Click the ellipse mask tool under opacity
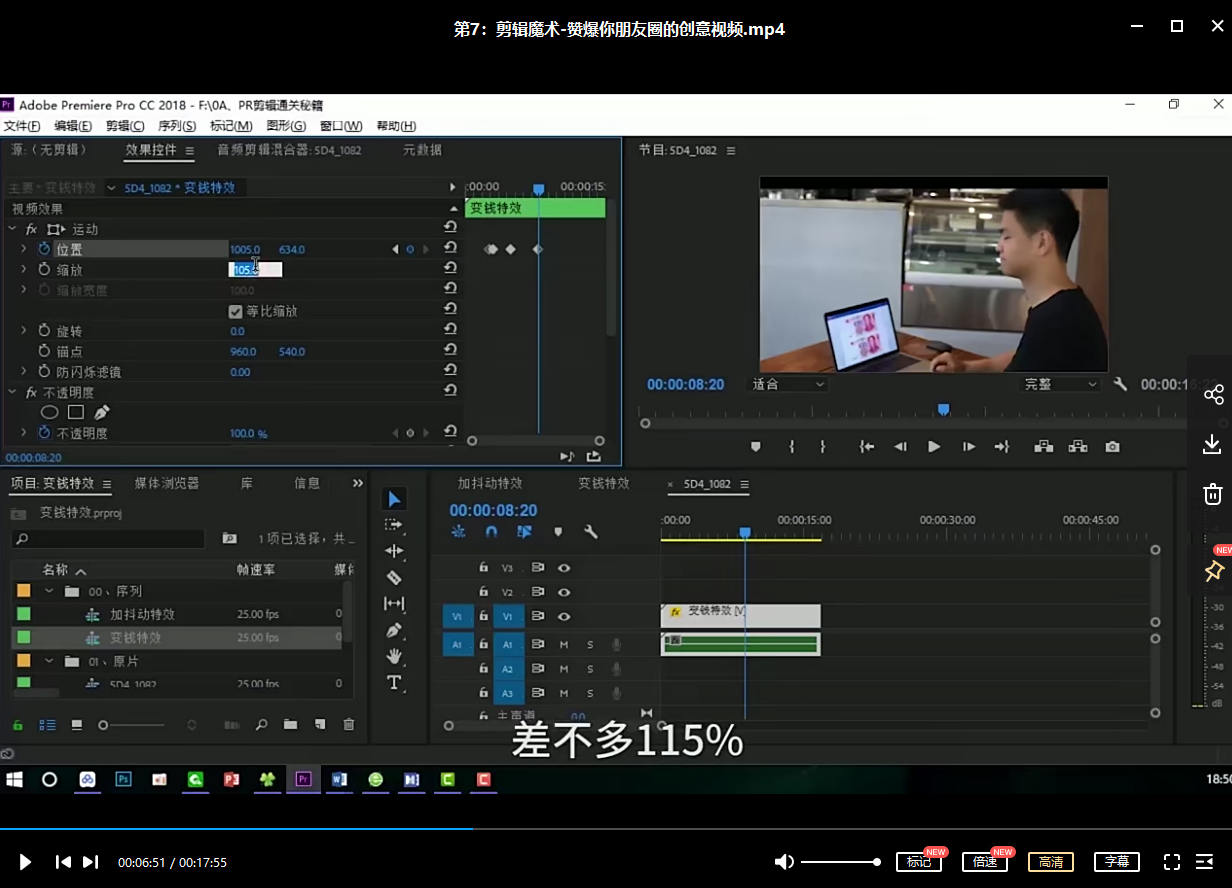The image size is (1232, 888). [49, 412]
